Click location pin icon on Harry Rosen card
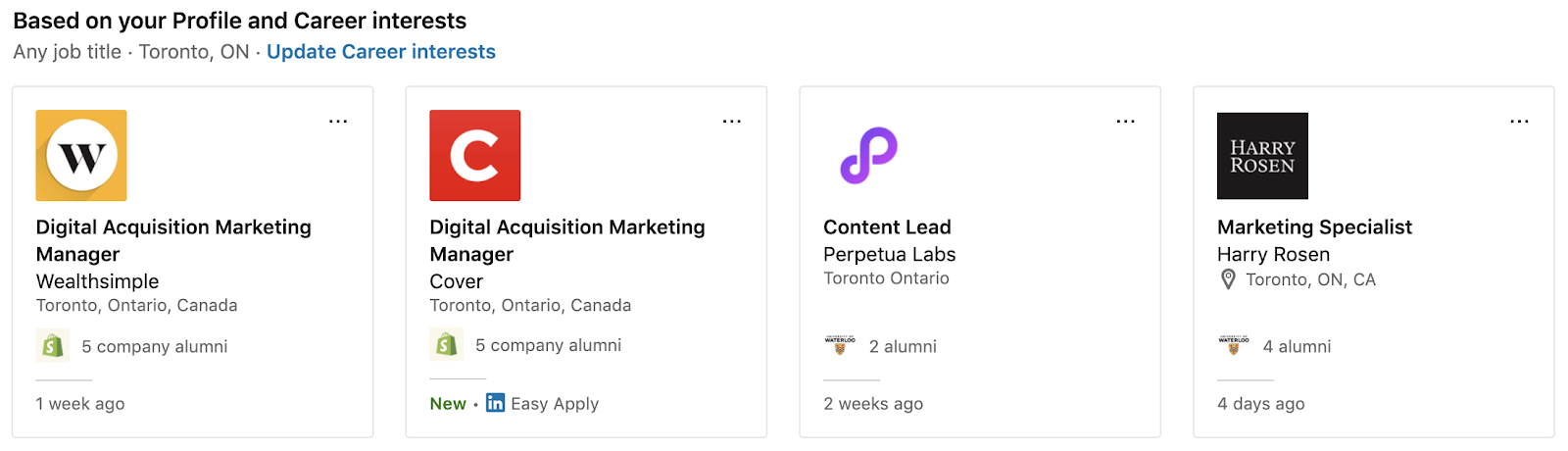The width and height of the screenshot is (1568, 451). click(1228, 280)
